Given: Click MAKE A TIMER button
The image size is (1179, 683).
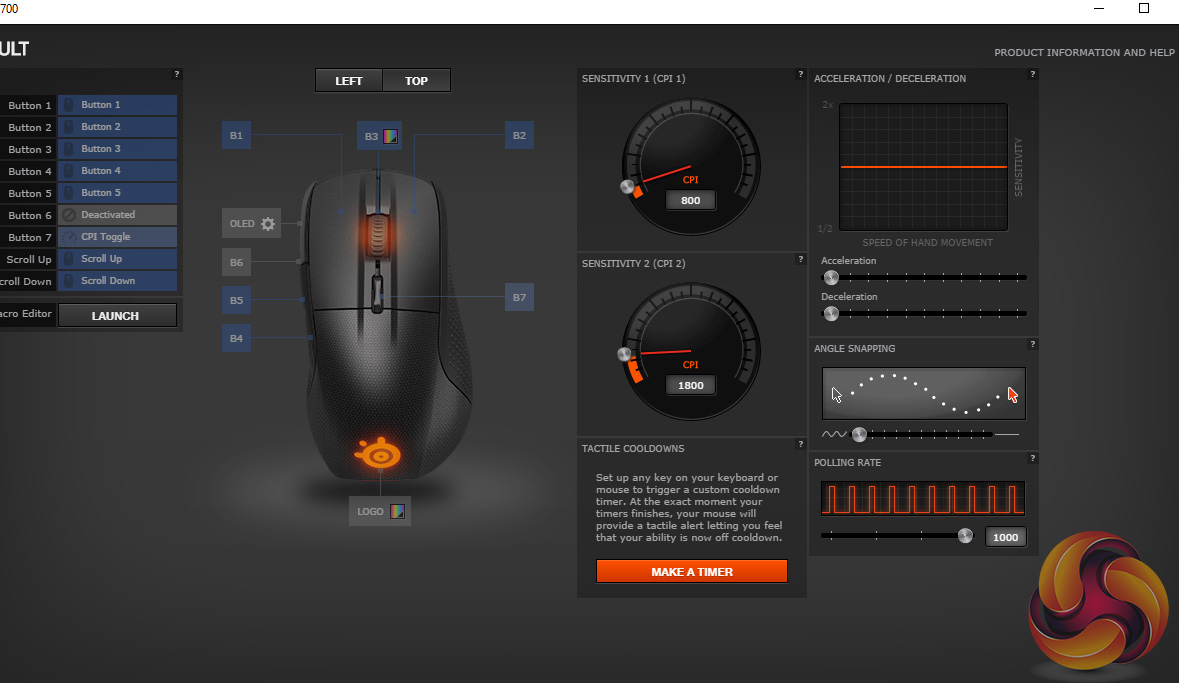Looking at the screenshot, I should pyautogui.click(x=692, y=572).
